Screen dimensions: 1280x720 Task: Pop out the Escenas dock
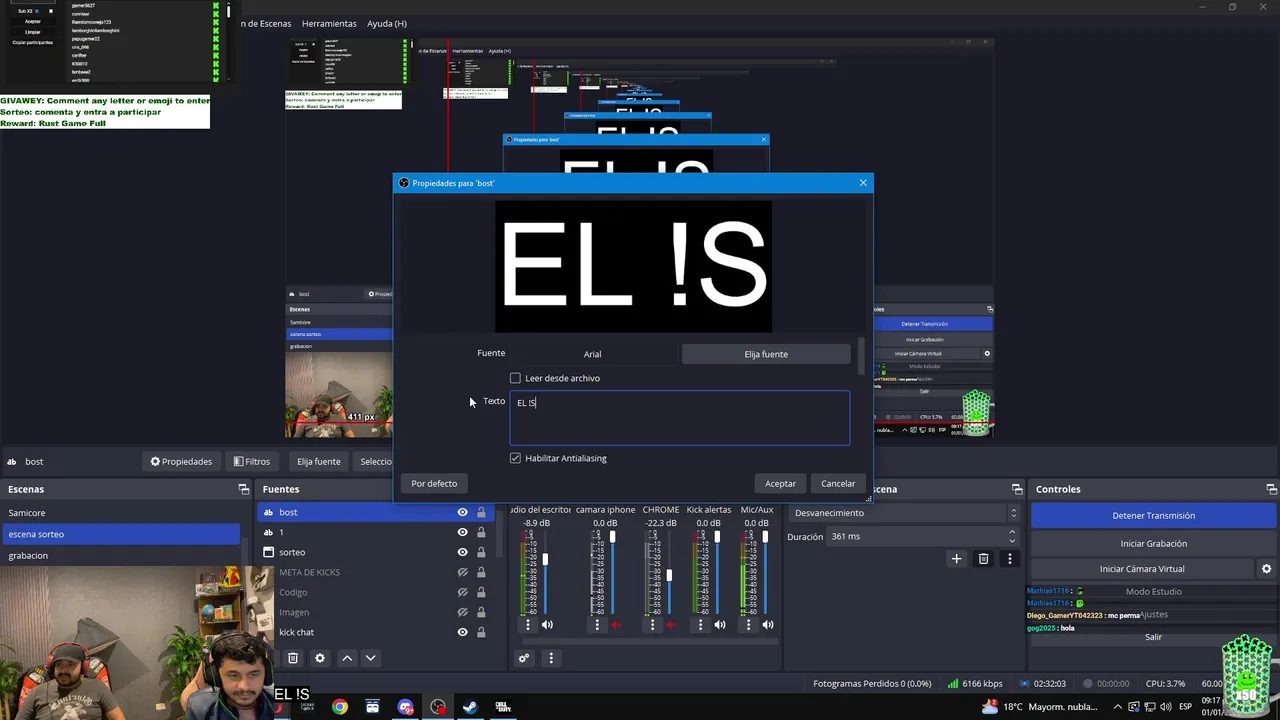click(x=243, y=489)
